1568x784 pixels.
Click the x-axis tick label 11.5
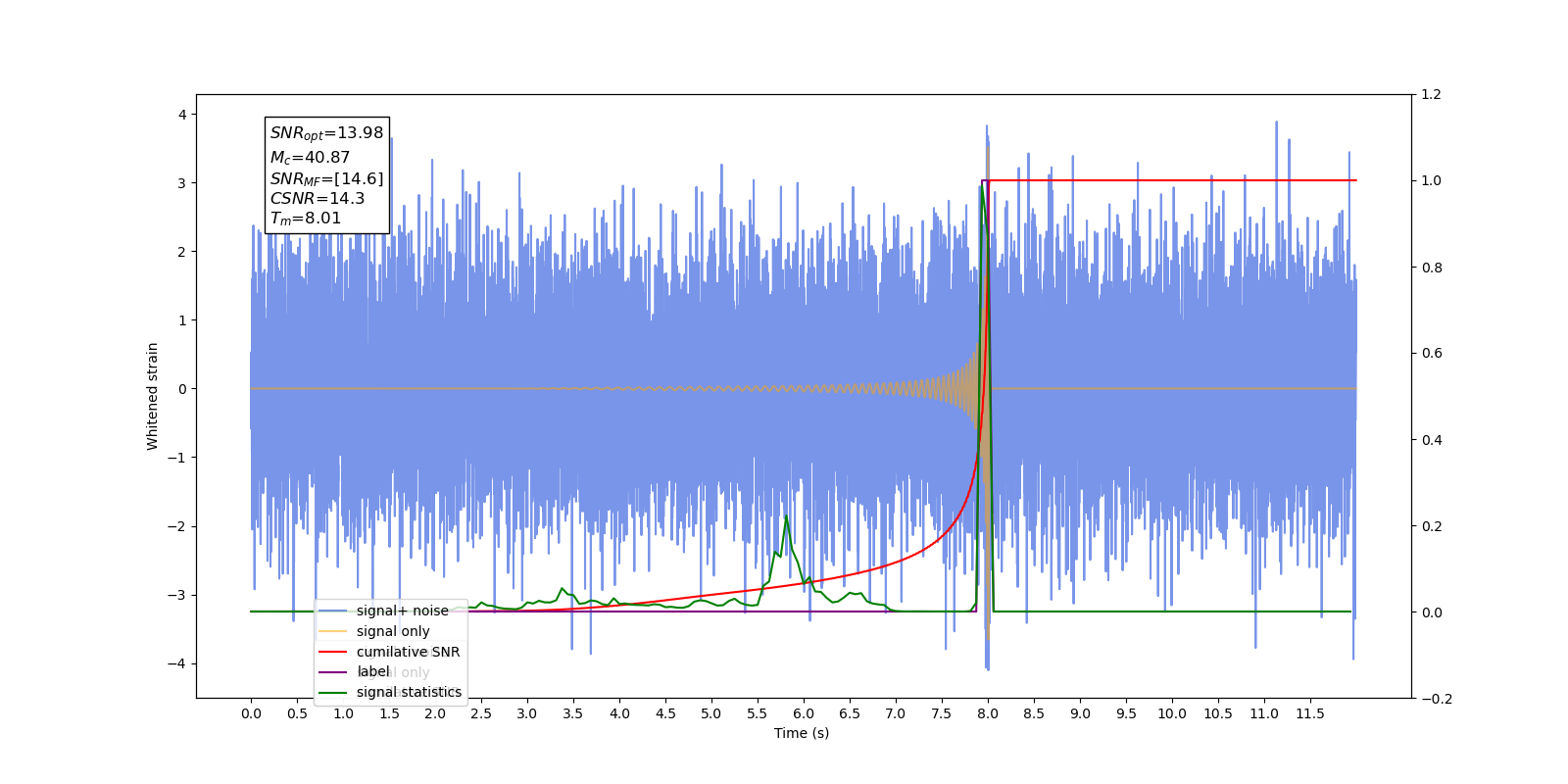1310,713
